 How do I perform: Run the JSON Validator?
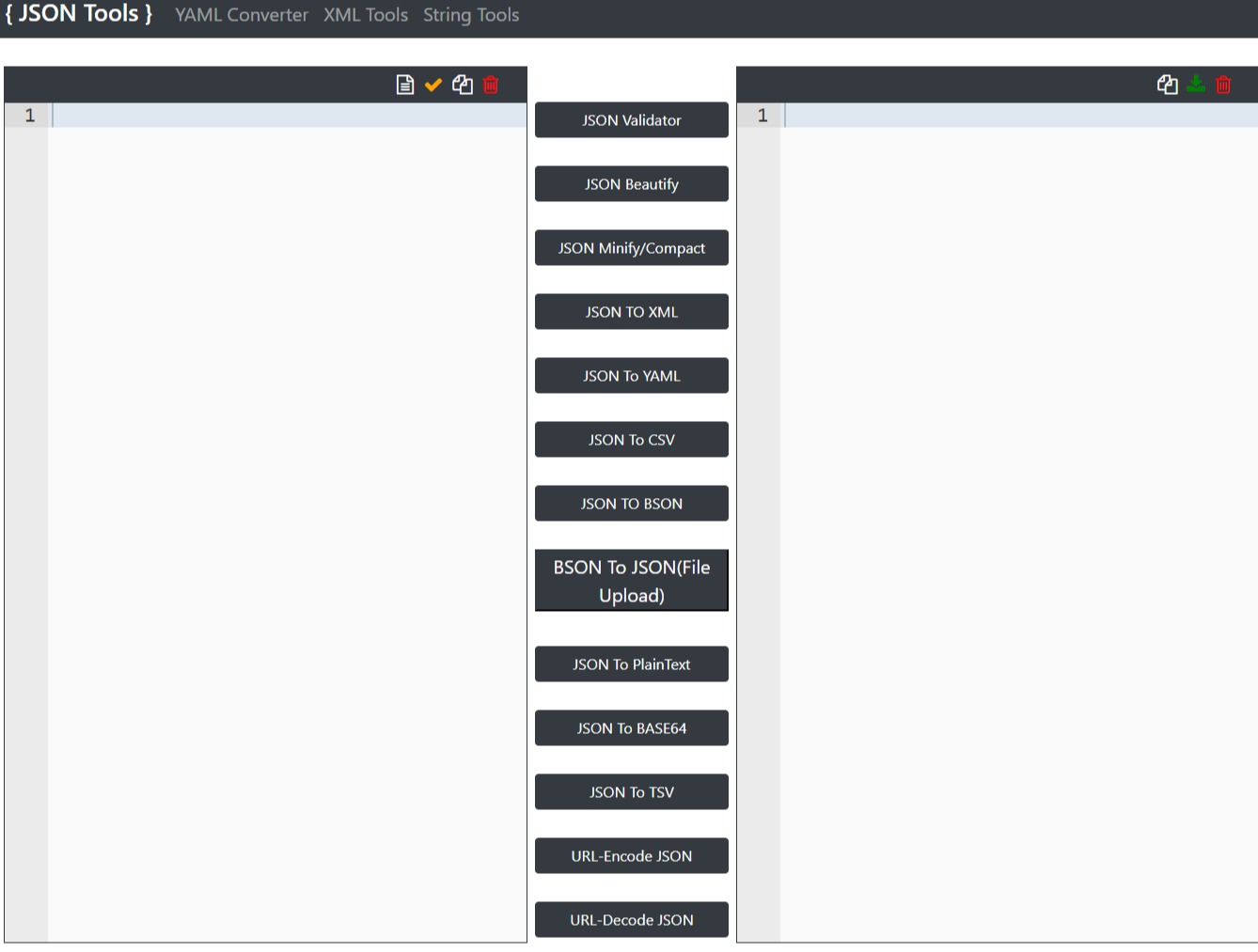pyautogui.click(x=631, y=119)
